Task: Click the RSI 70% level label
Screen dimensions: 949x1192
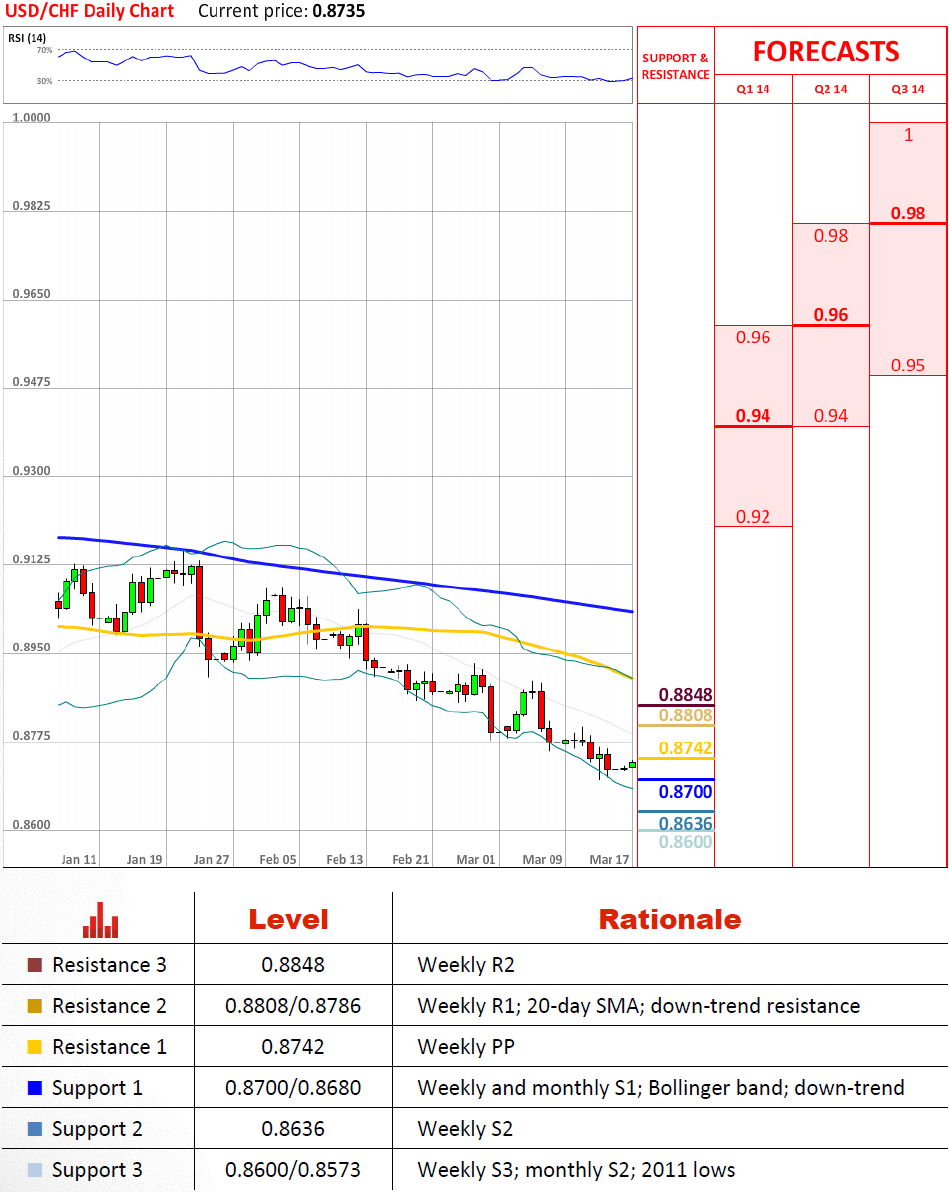Action: tap(44, 50)
